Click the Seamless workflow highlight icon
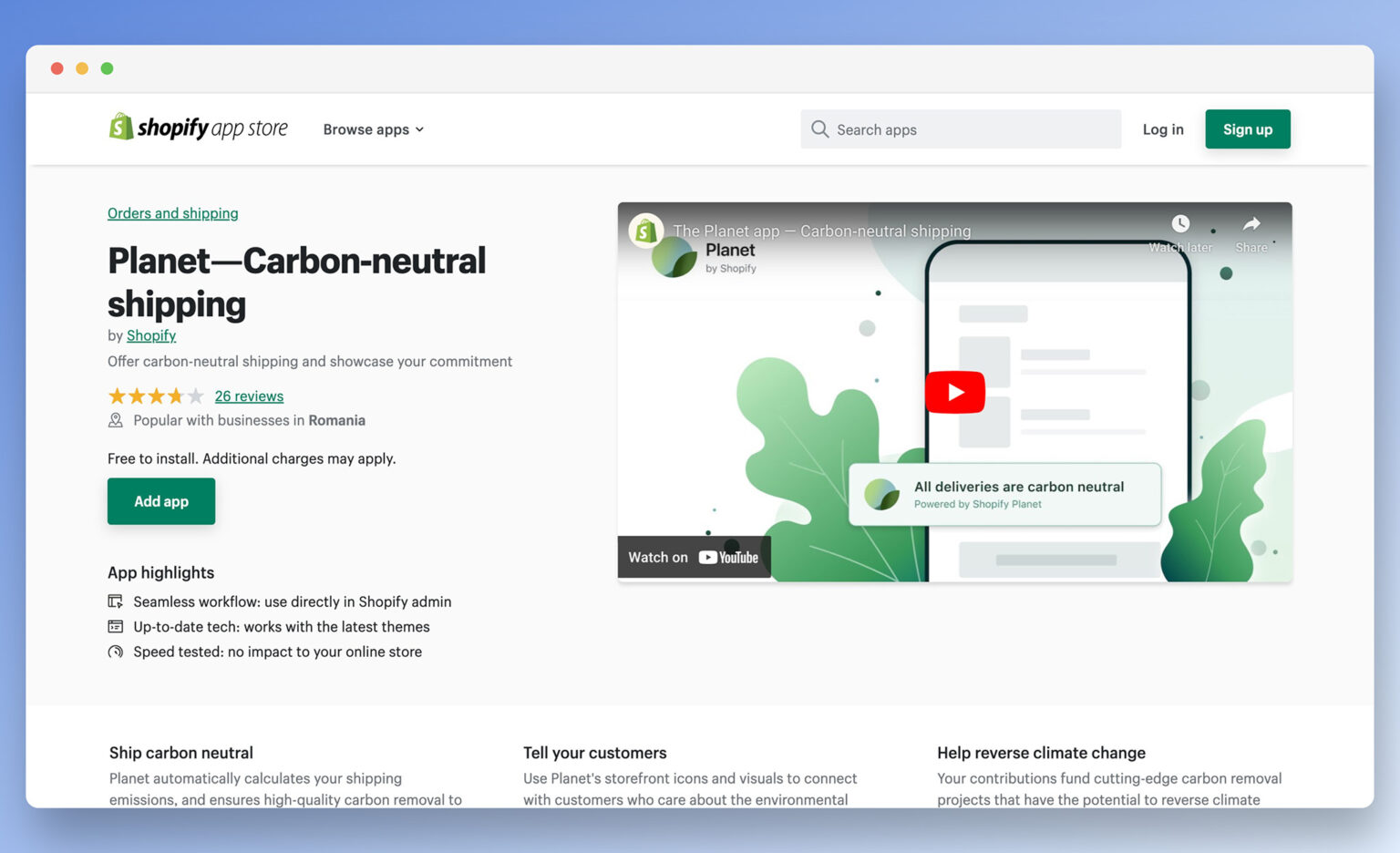The image size is (1400, 853). [116, 601]
